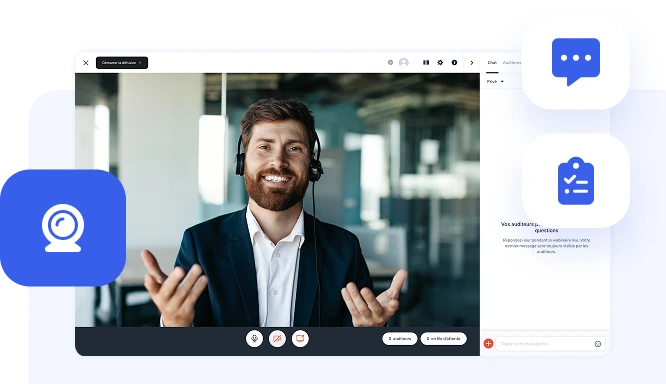
Task: Click the presenter video feed
Action: (x=277, y=200)
